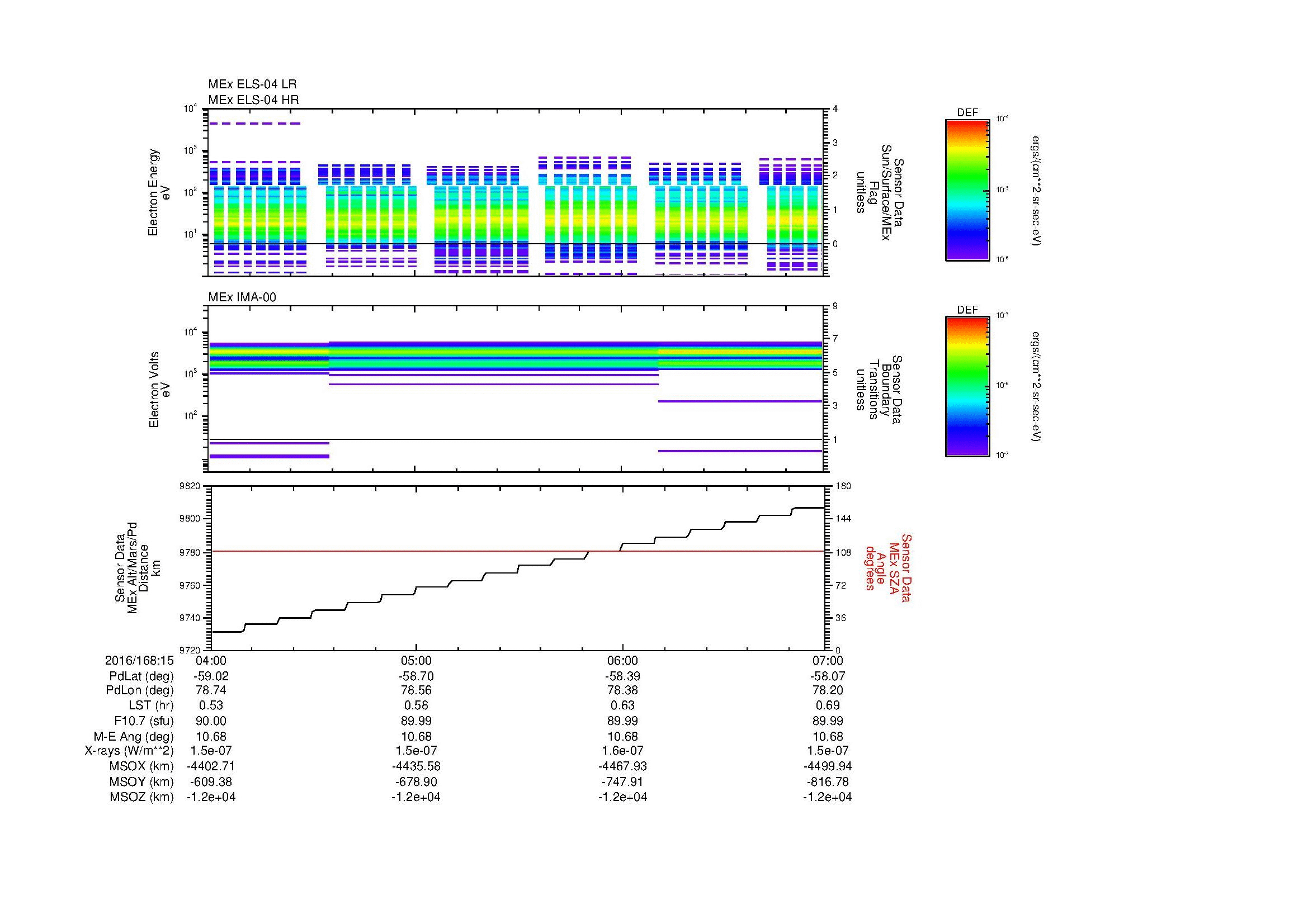Select the 'MEx ELS-04 LR' plot title
The width and height of the screenshot is (1308, 924).
[252, 84]
